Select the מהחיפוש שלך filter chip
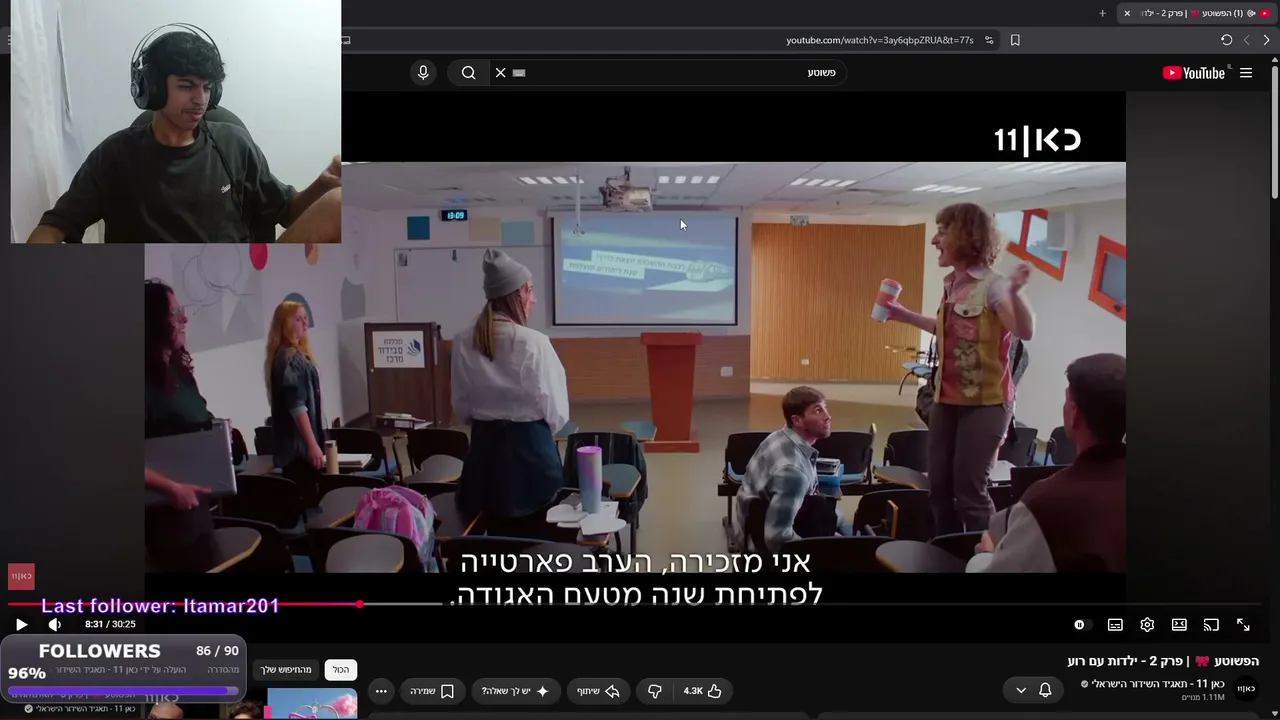Viewport: 1280px width, 720px height. coord(286,670)
